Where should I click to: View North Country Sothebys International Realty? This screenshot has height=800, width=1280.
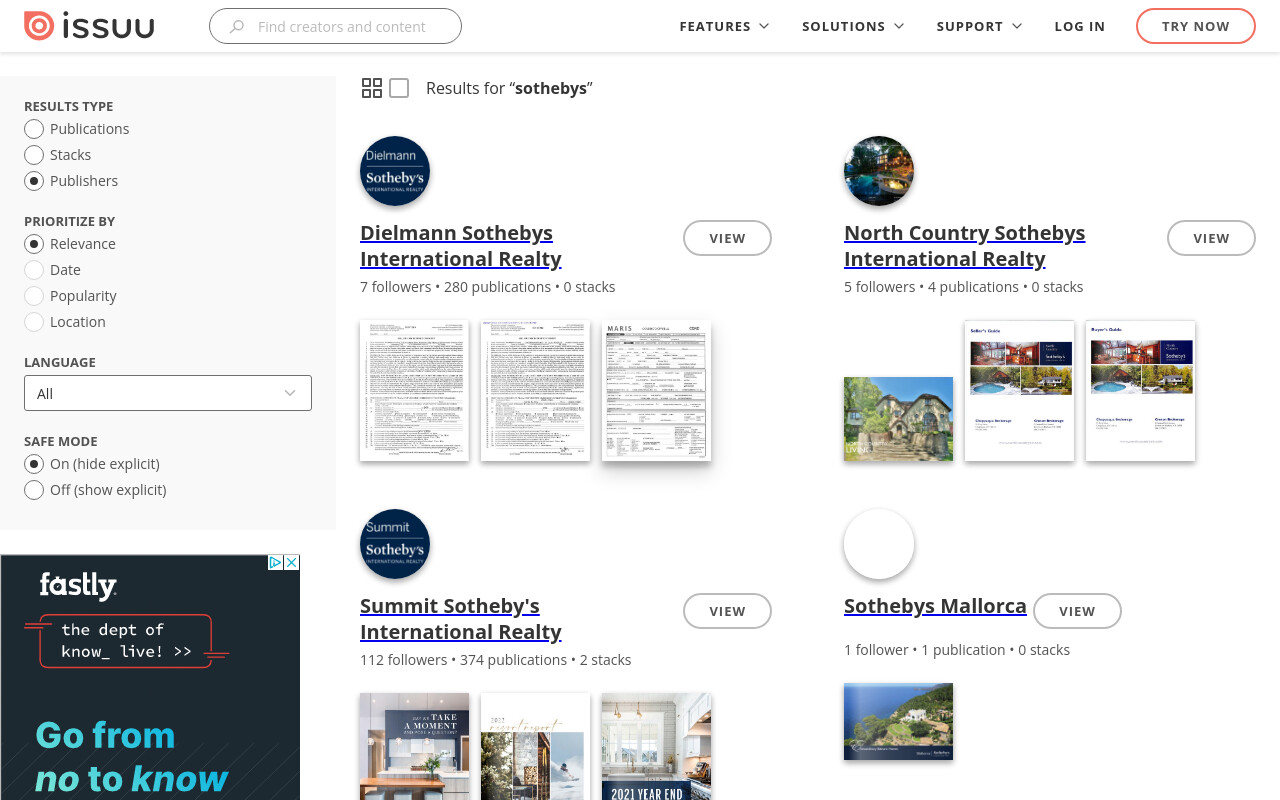[x=1211, y=238]
